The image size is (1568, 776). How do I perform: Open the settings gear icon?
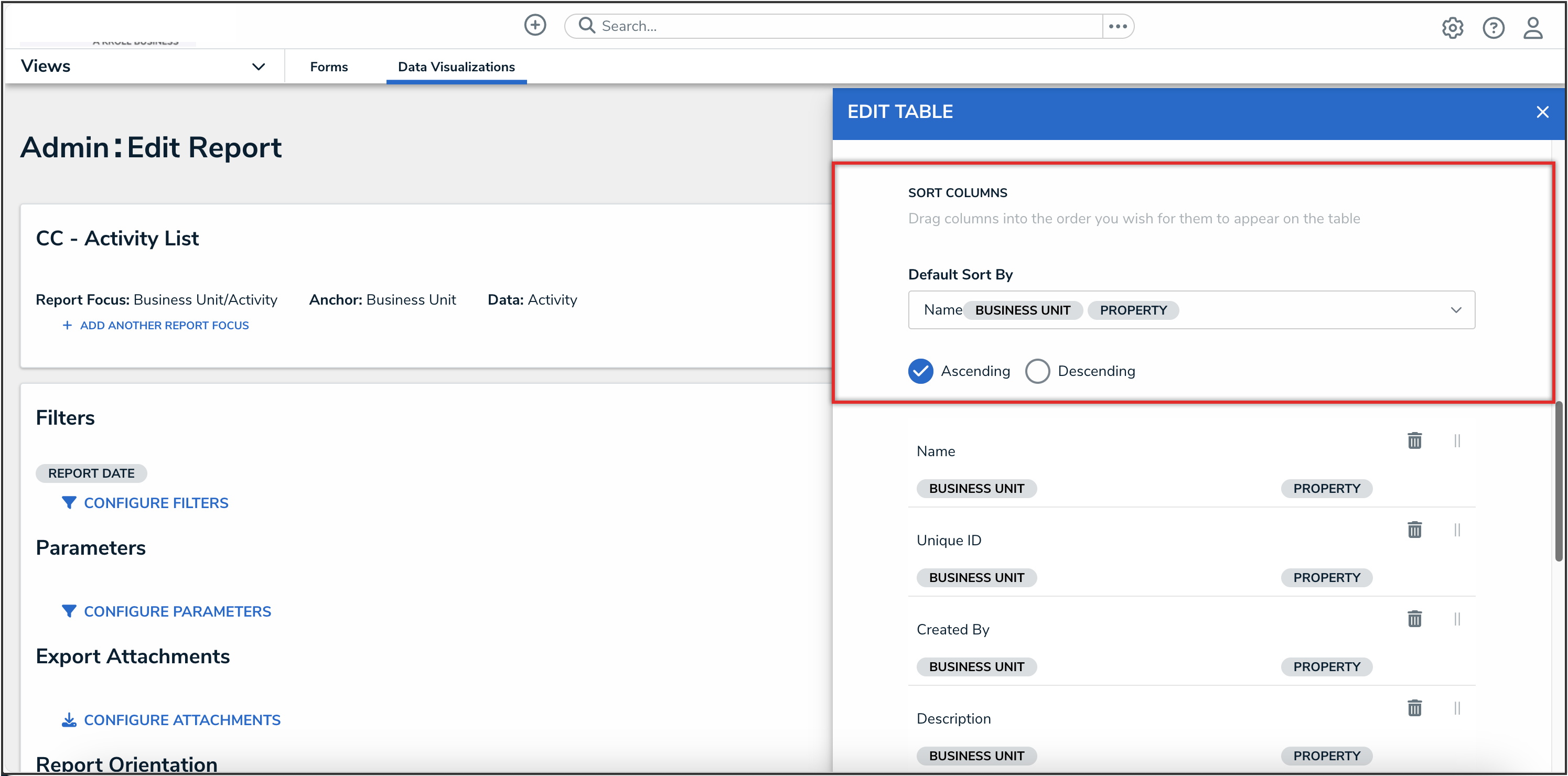(x=1452, y=27)
